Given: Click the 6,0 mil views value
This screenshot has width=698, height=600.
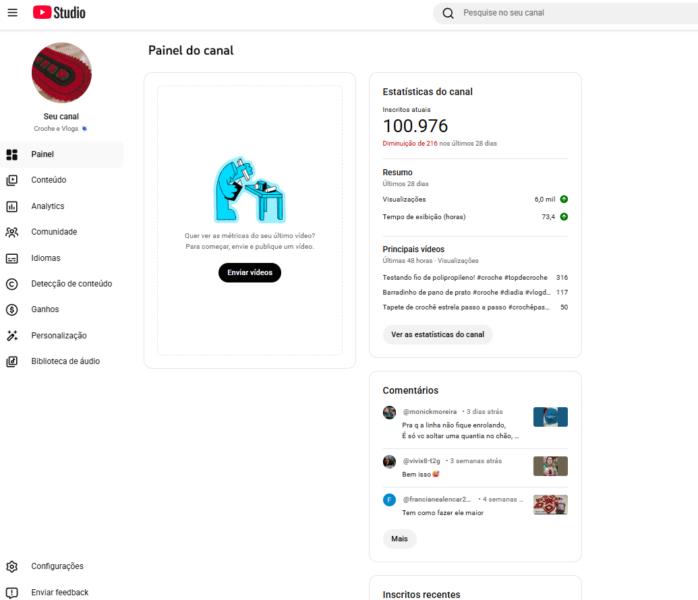Looking at the screenshot, I should 545,199.
